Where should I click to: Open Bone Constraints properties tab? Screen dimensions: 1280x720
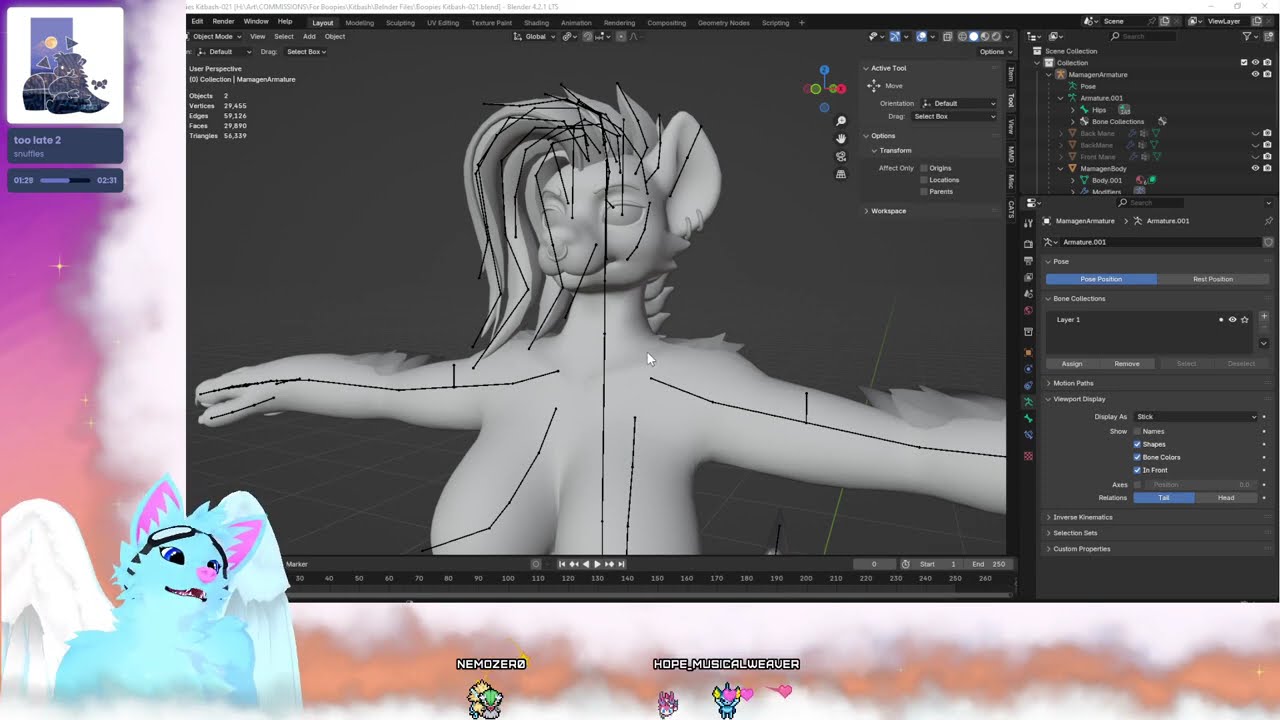[1028, 436]
